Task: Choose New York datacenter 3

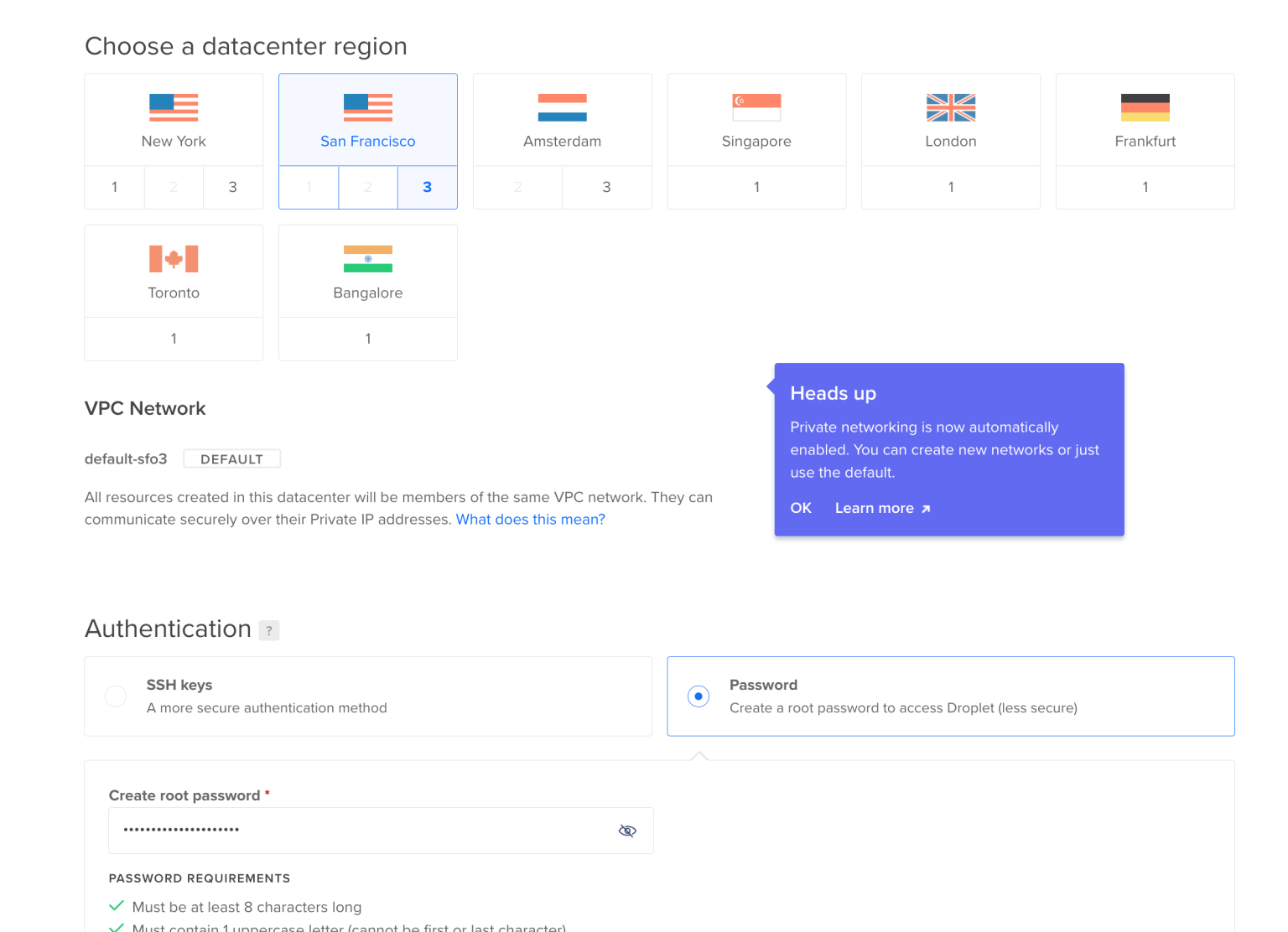Action: (233, 187)
